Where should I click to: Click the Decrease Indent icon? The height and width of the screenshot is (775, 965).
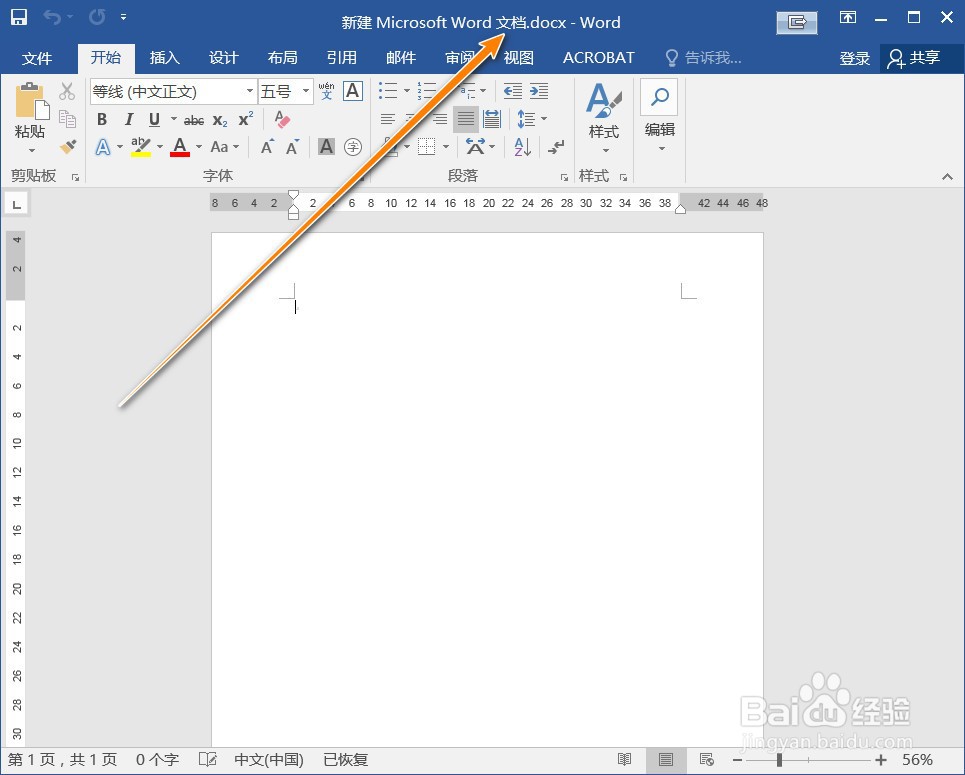click(x=513, y=91)
